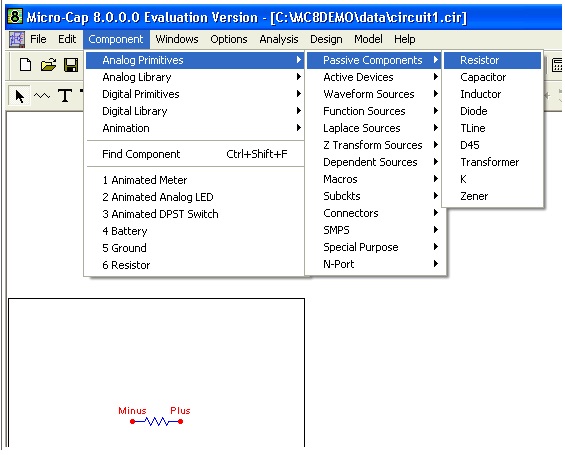Open the Analysis menu
The width and height of the screenshot is (565, 455).
click(279, 39)
